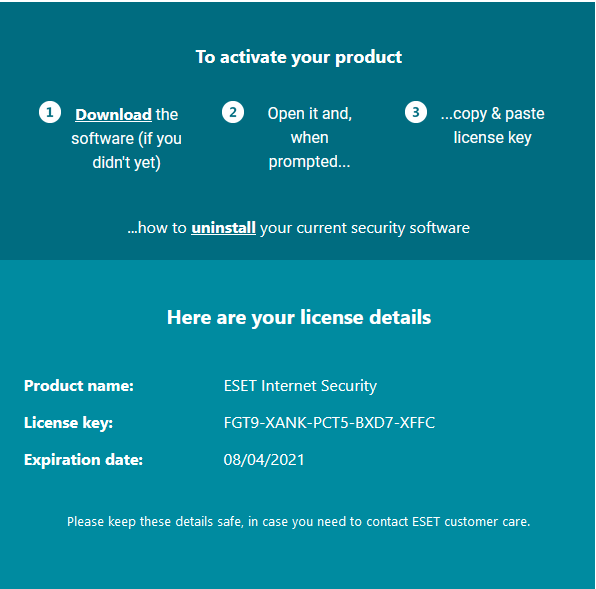Click the 'Expiration date:' label
This screenshot has height=589, width=596.
click(x=84, y=460)
